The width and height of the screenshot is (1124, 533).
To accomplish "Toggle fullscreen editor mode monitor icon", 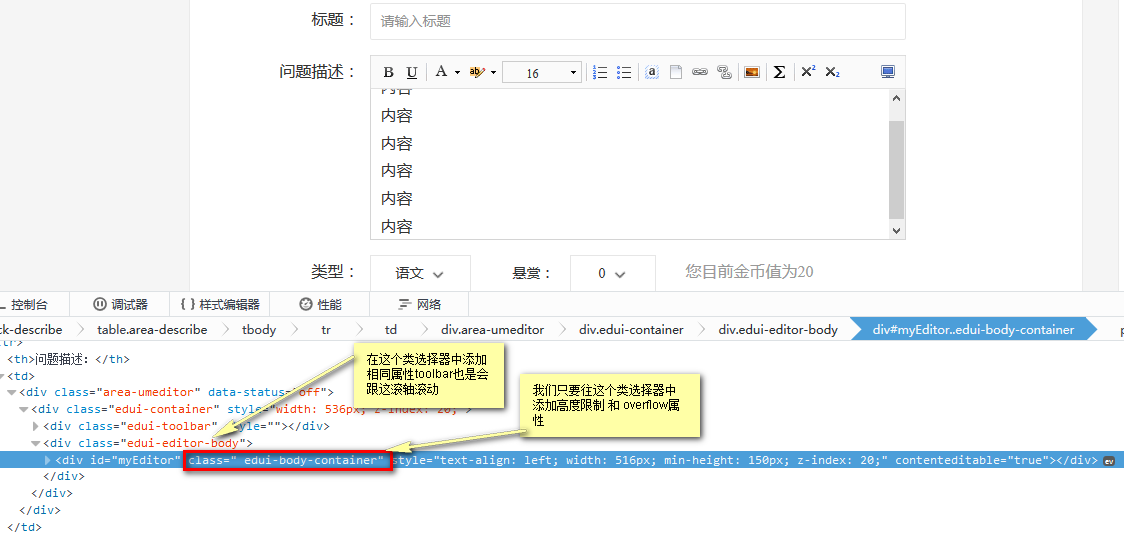I will click(888, 72).
